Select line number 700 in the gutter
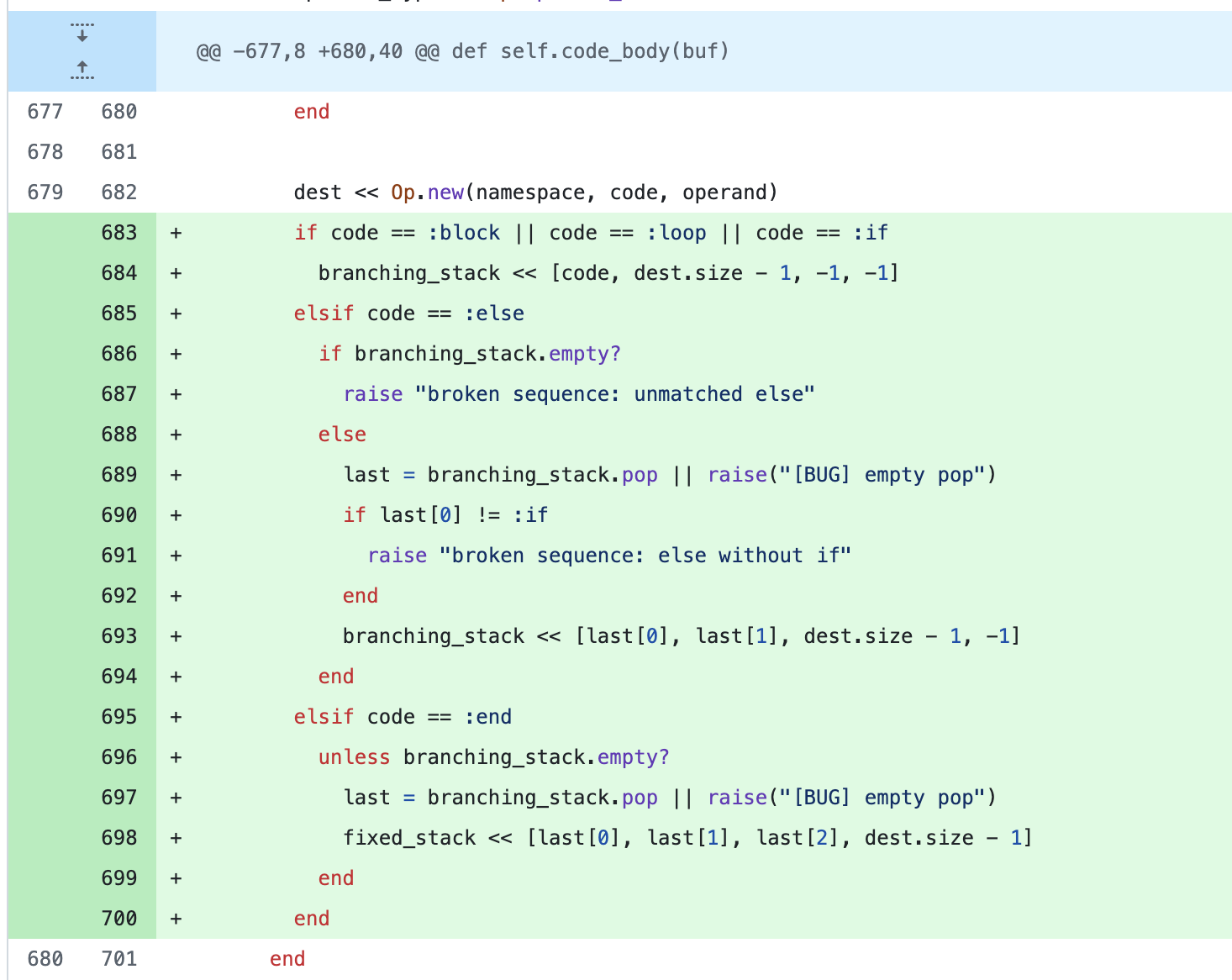The image size is (1232, 980). click(118, 919)
